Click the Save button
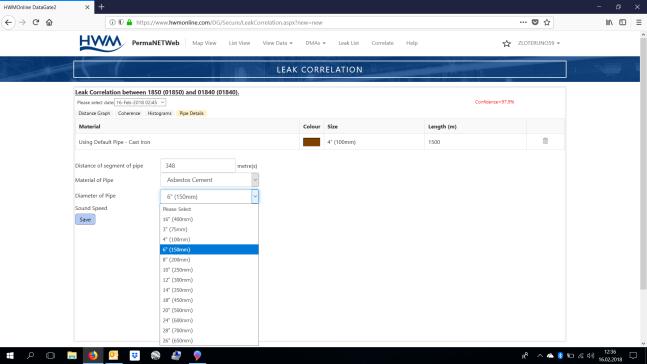Image resolution: width=647 pixels, height=364 pixels. click(x=85, y=220)
